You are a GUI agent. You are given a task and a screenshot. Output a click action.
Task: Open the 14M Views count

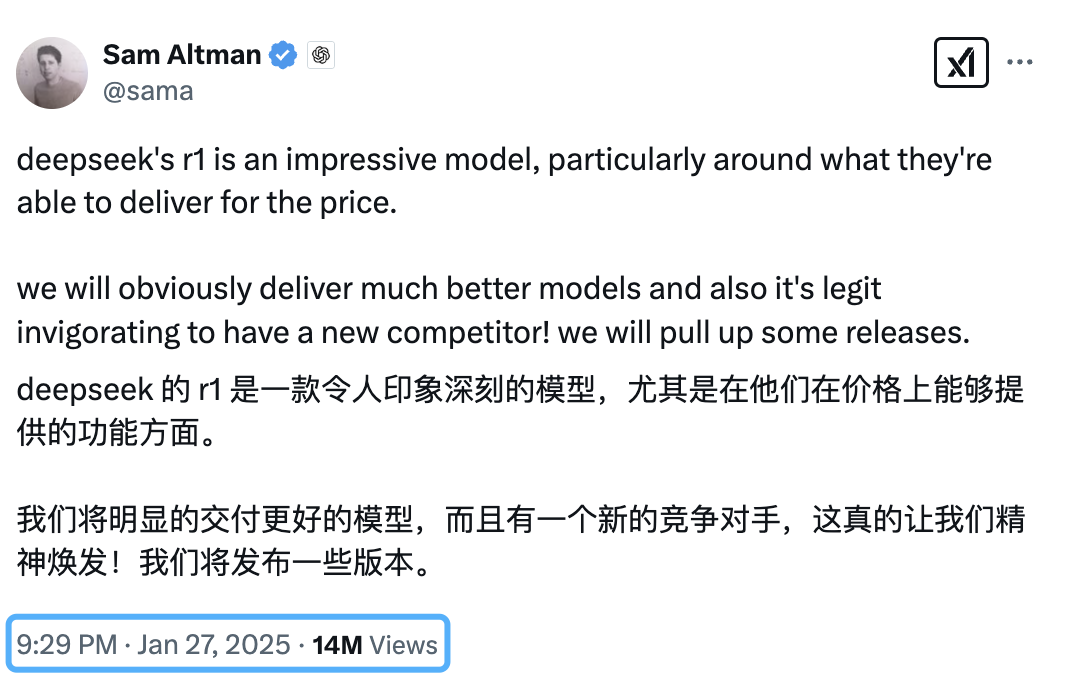tap(375, 644)
